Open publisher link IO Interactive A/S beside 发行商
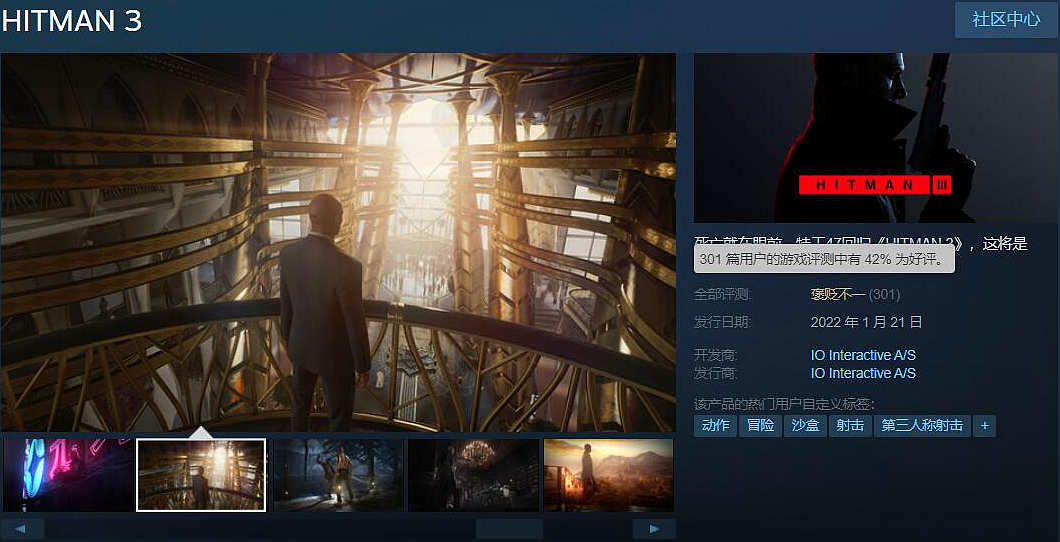Image resolution: width=1060 pixels, height=542 pixels. pos(863,373)
